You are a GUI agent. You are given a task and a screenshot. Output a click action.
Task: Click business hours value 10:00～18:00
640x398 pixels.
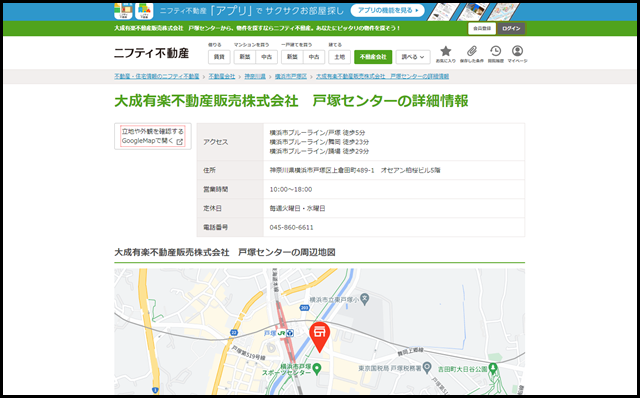(x=291, y=189)
